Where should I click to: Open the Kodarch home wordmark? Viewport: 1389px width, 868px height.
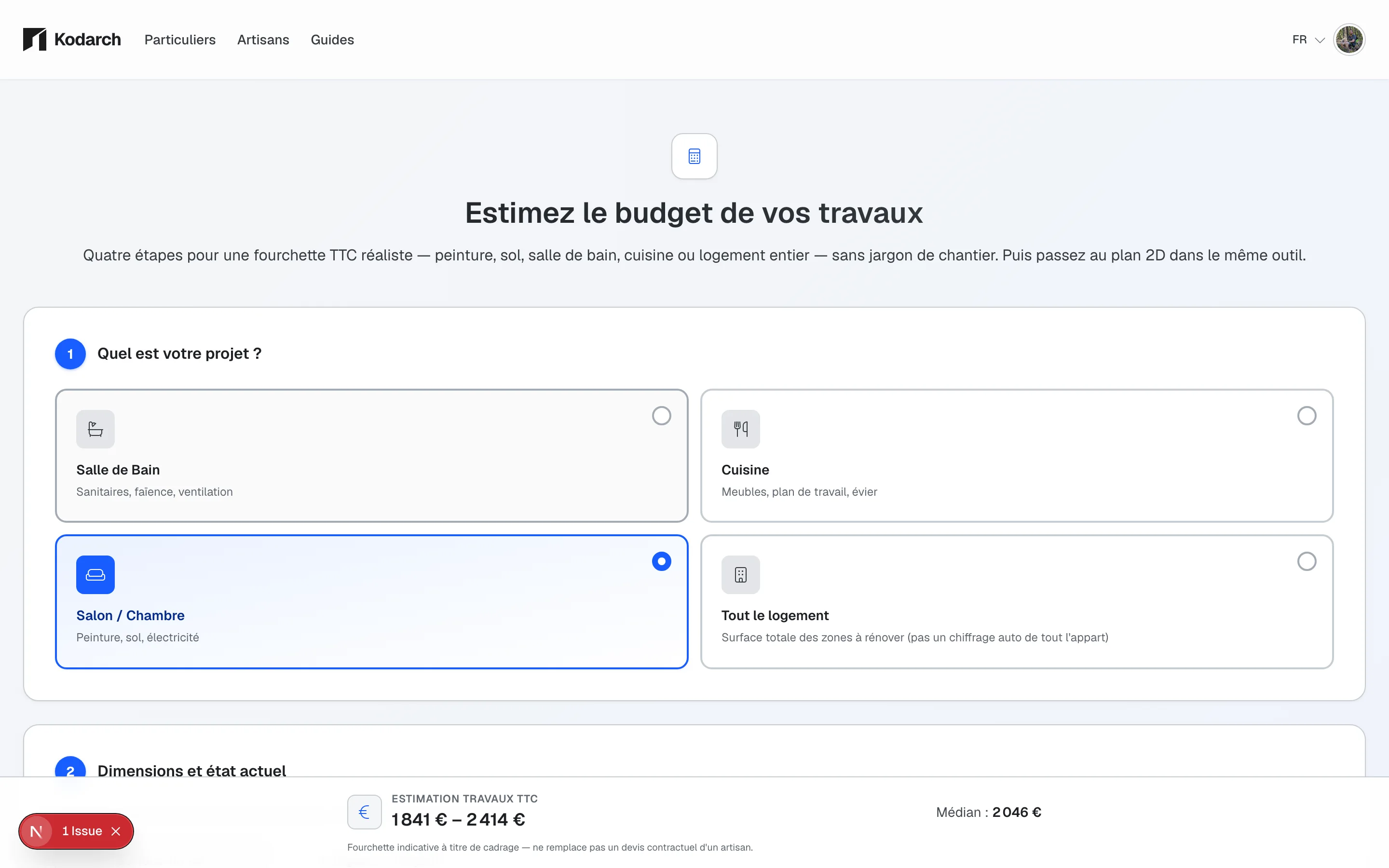[87, 40]
